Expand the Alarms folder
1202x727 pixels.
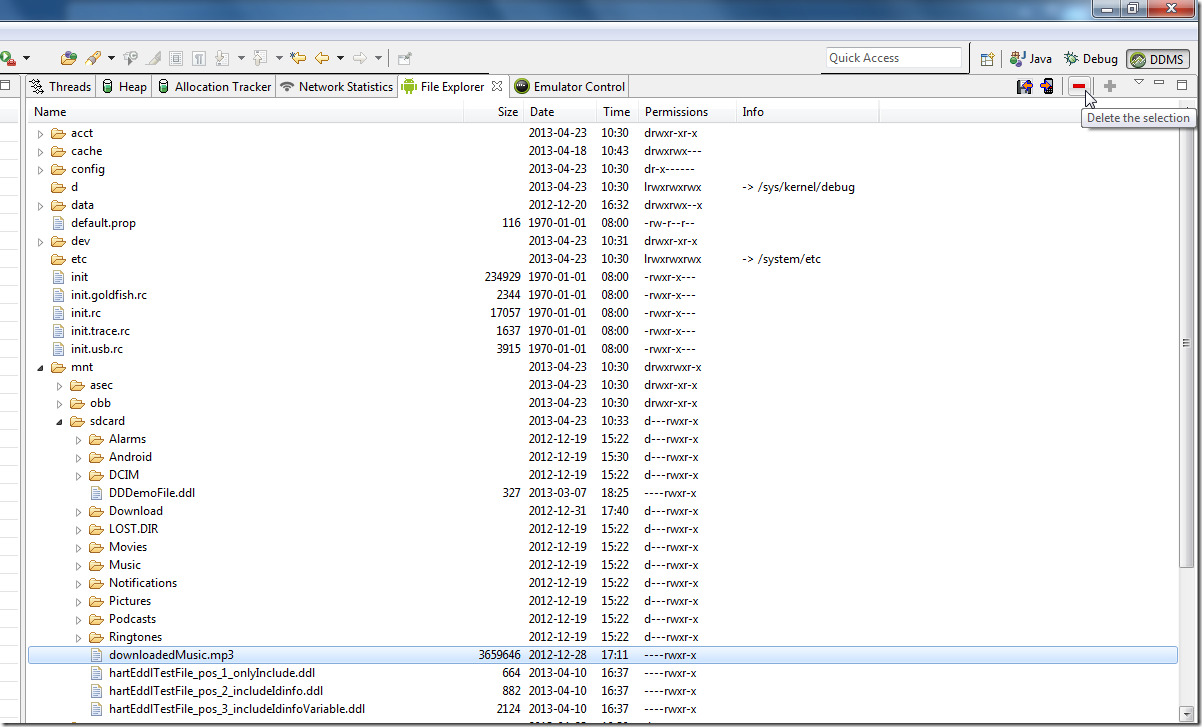(79, 440)
